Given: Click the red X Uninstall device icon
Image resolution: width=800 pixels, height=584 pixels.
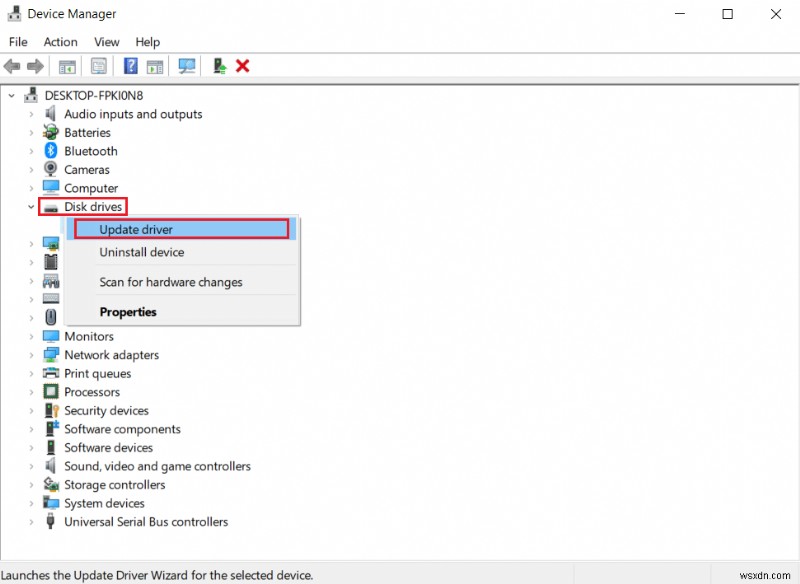Looking at the screenshot, I should (x=242, y=66).
